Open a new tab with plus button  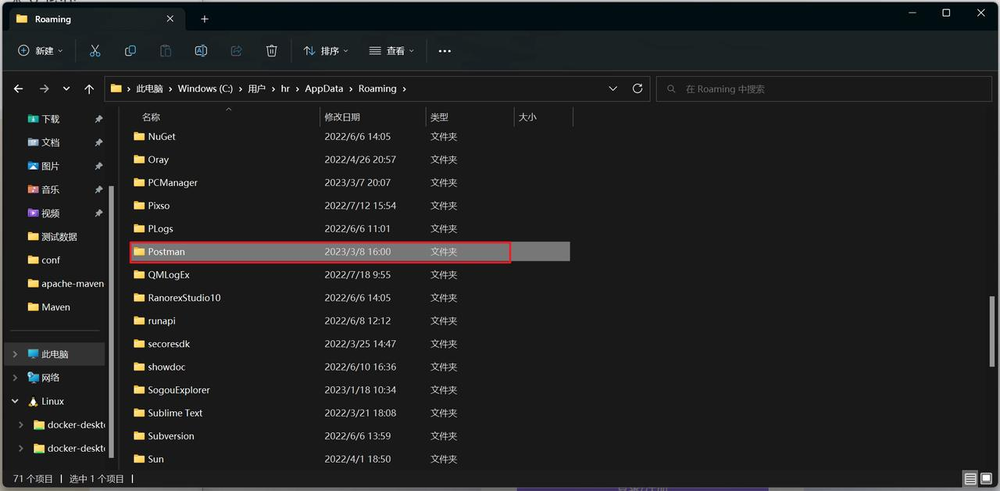[x=204, y=18]
